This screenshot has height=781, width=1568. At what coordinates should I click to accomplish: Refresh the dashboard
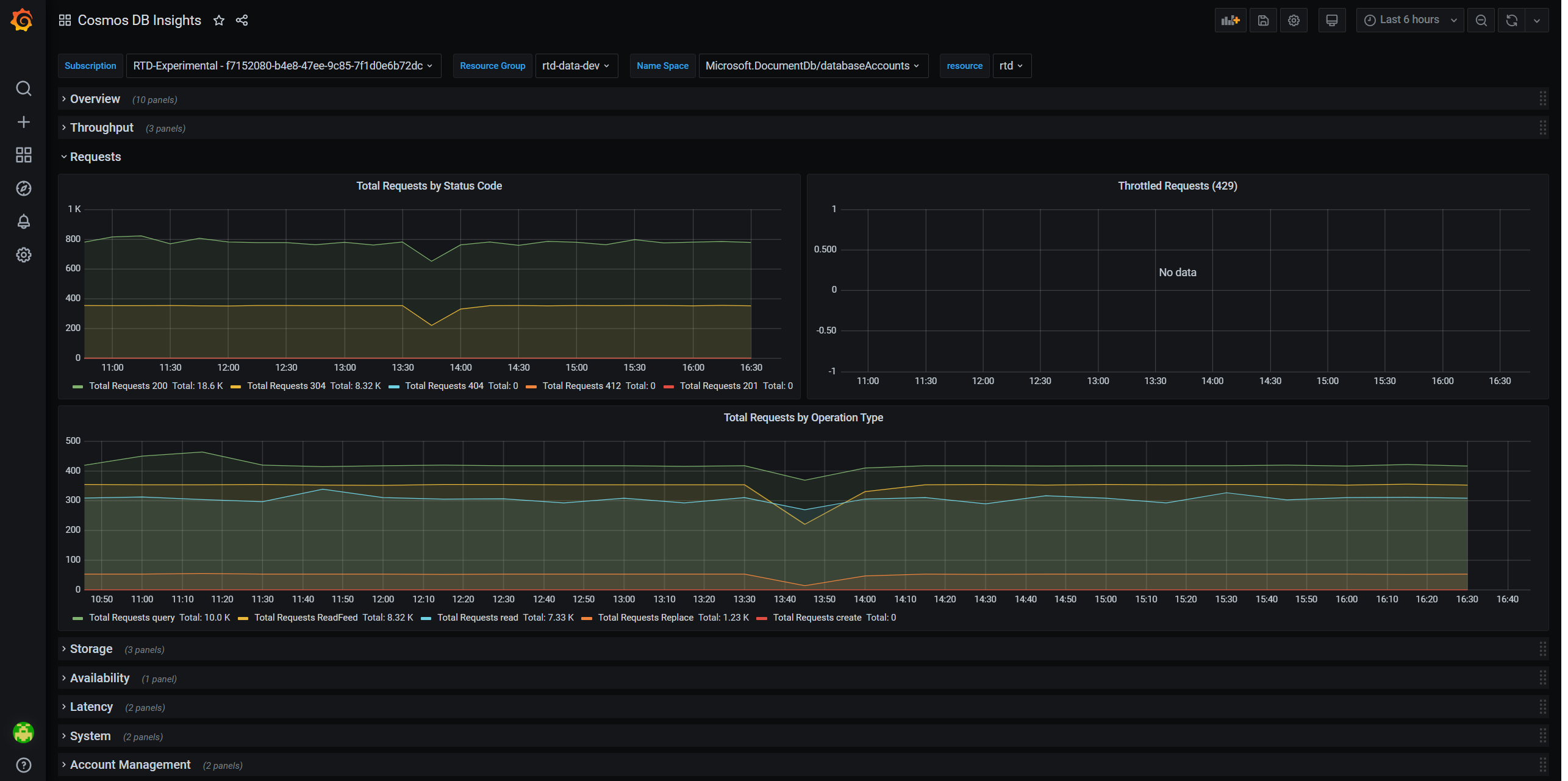[1511, 20]
